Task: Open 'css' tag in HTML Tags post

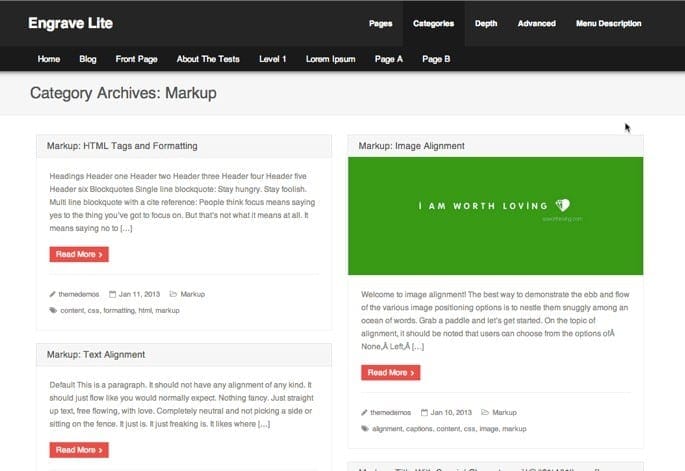Action: pyautogui.click(x=93, y=310)
